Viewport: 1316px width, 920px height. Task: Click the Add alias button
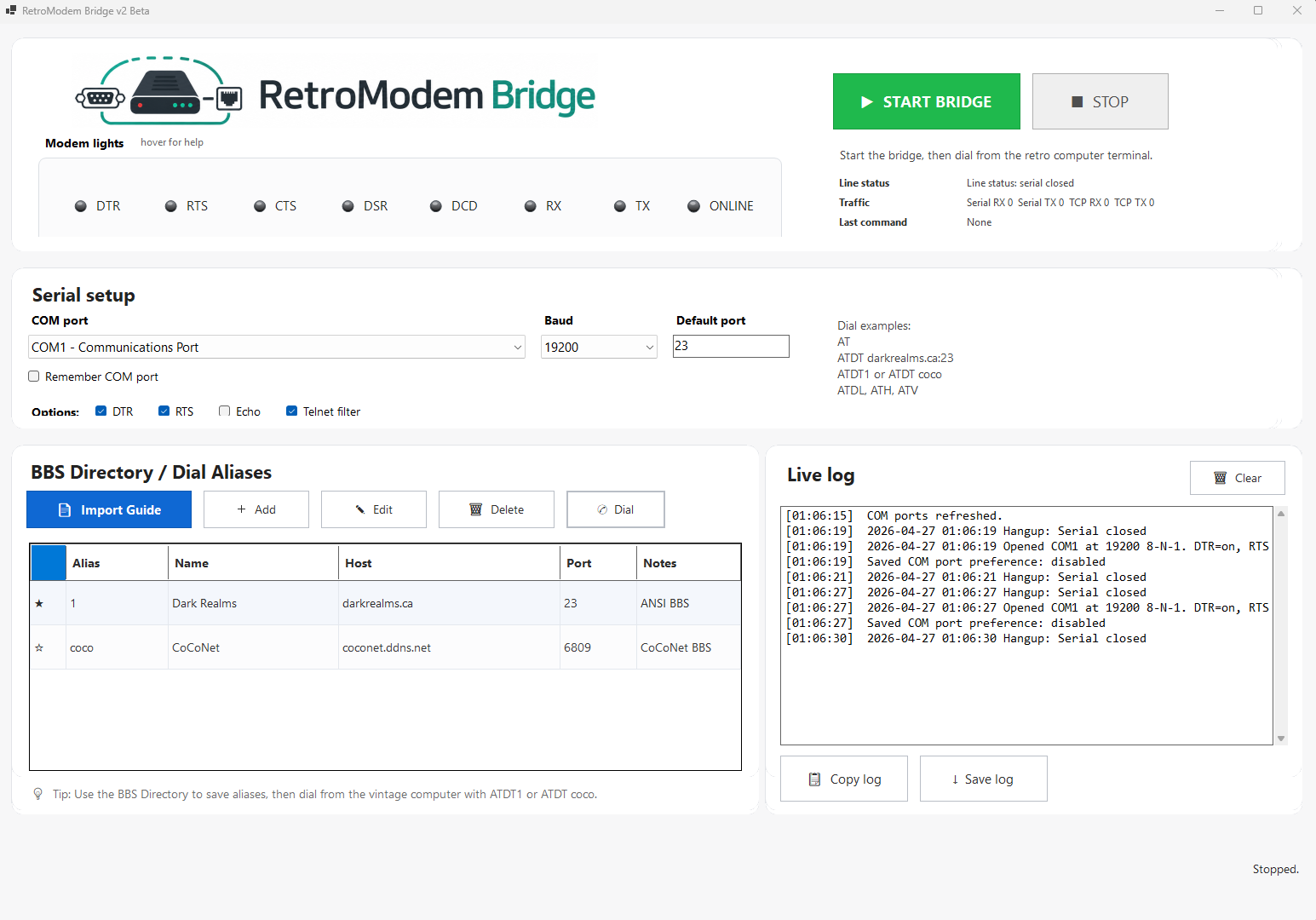[x=256, y=509]
